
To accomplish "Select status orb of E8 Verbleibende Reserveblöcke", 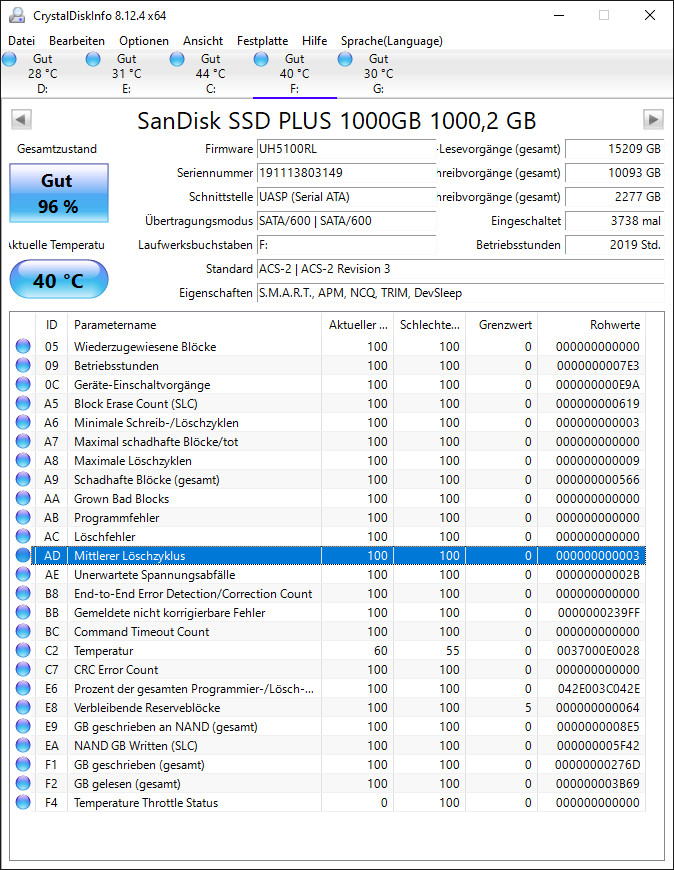I will [23, 707].
